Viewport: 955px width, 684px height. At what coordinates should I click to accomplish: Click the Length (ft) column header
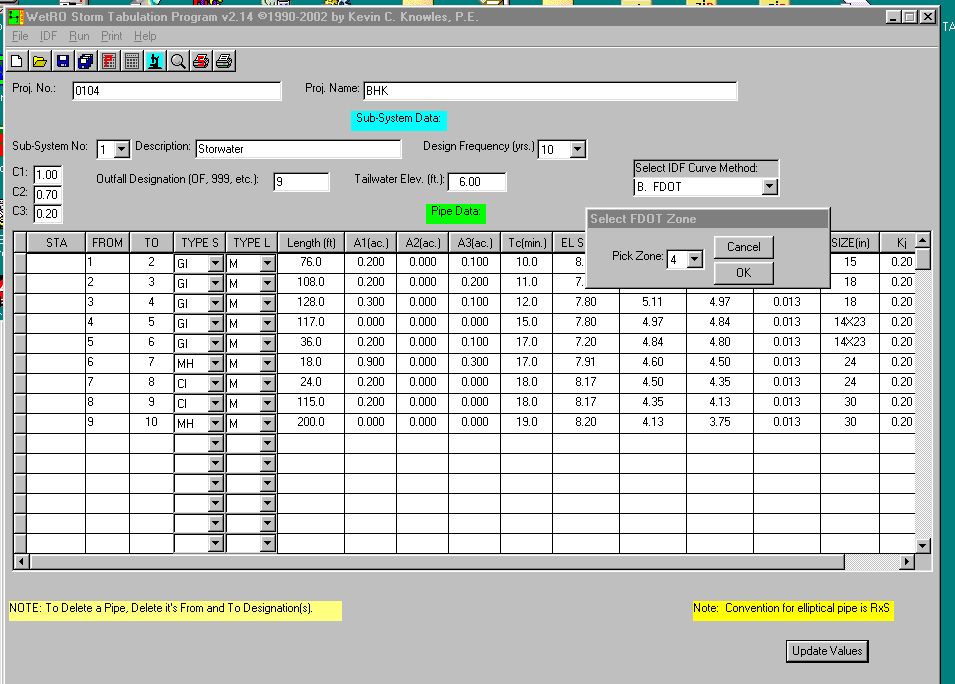(x=311, y=243)
